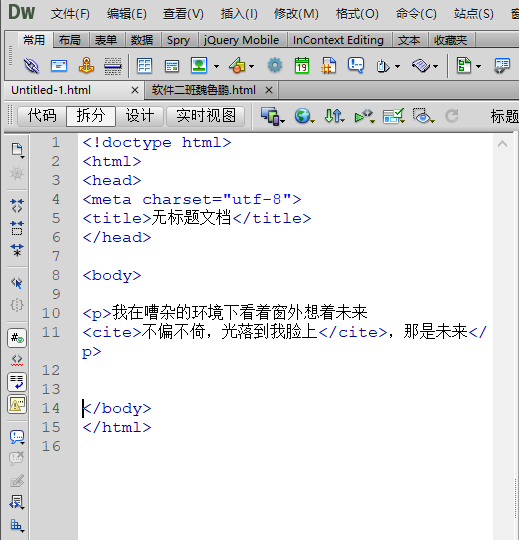519x540 pixels.
Task: Open the file management up-down arrows
Action: 334,116
